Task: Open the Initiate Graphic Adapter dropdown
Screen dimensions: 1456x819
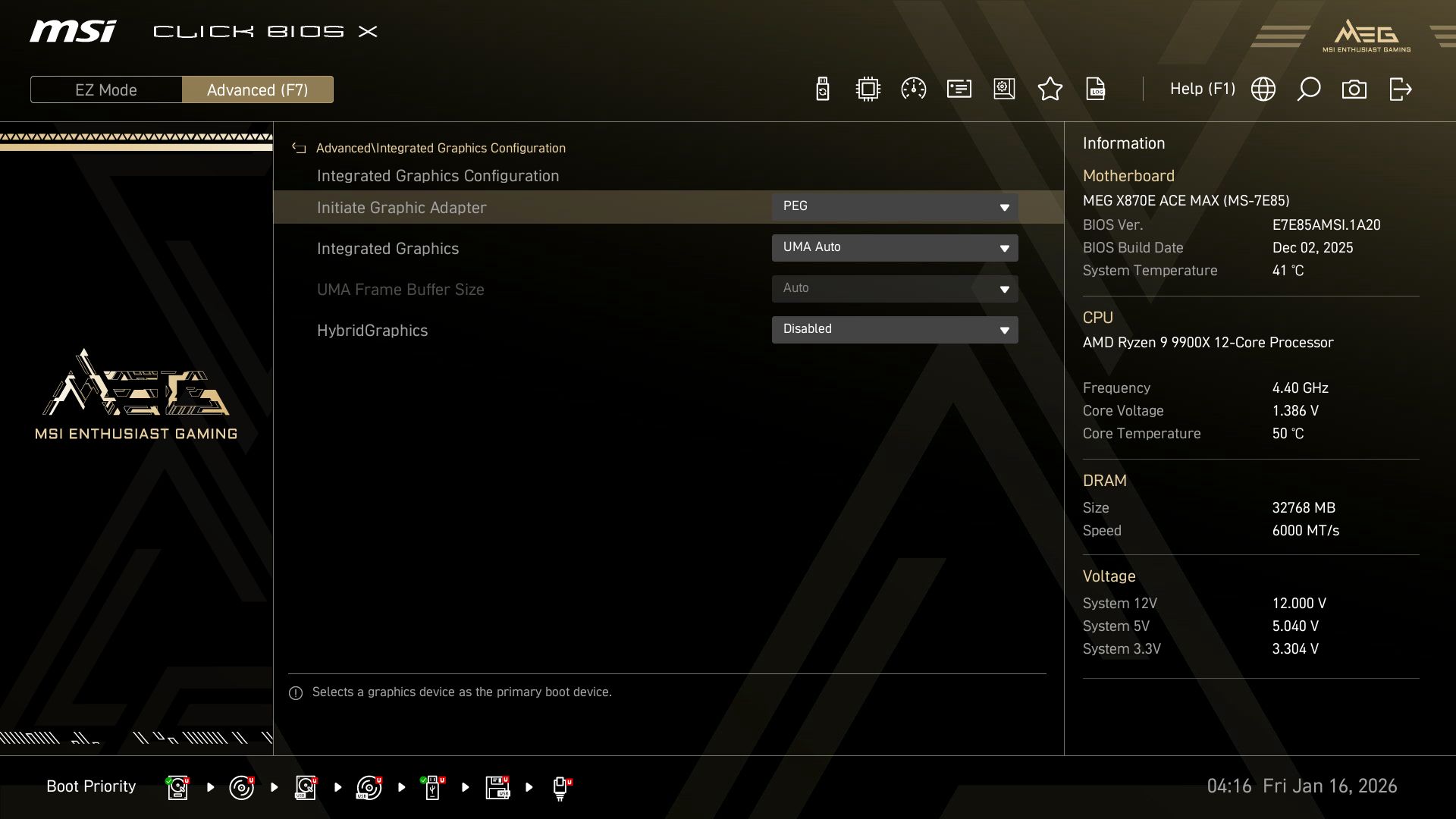Action: (895, 206)
